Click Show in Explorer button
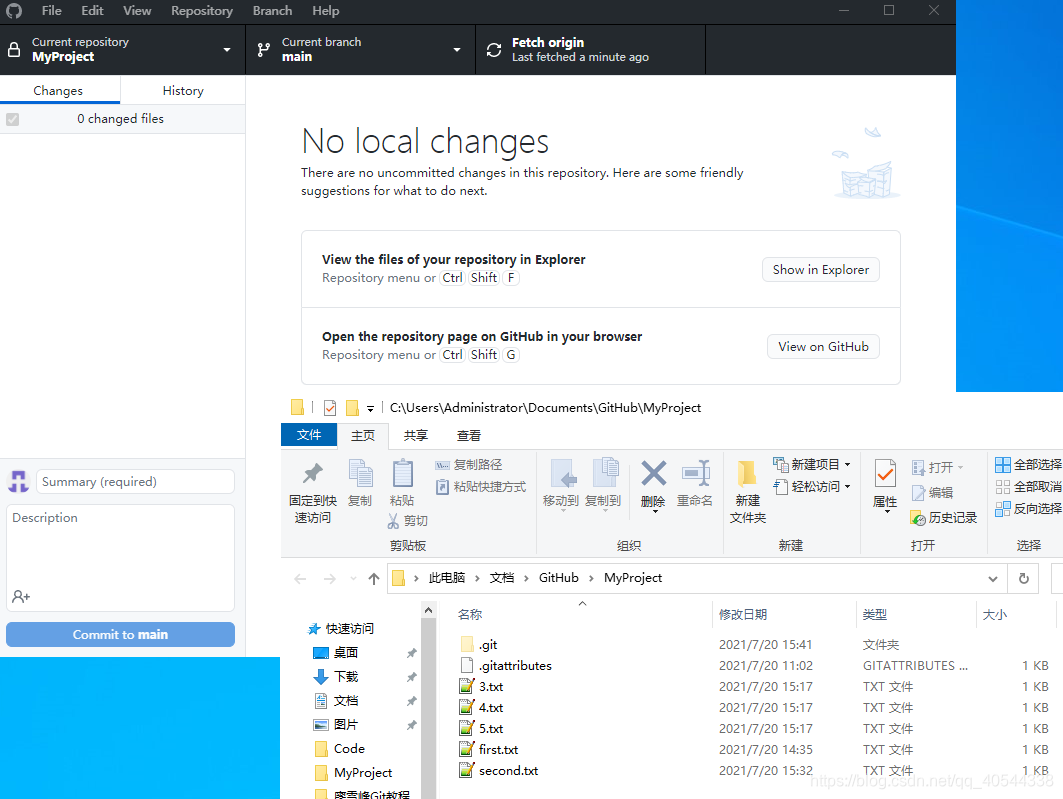The height and width of the screenshot is (799, 1063). tap(820, 270)
